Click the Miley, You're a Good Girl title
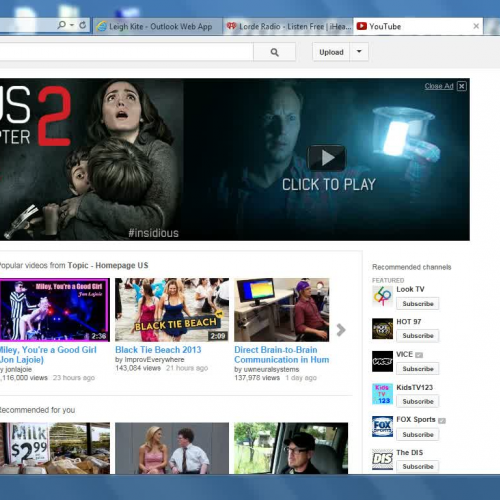Screen dimensions: 500x500 (48, 355)
